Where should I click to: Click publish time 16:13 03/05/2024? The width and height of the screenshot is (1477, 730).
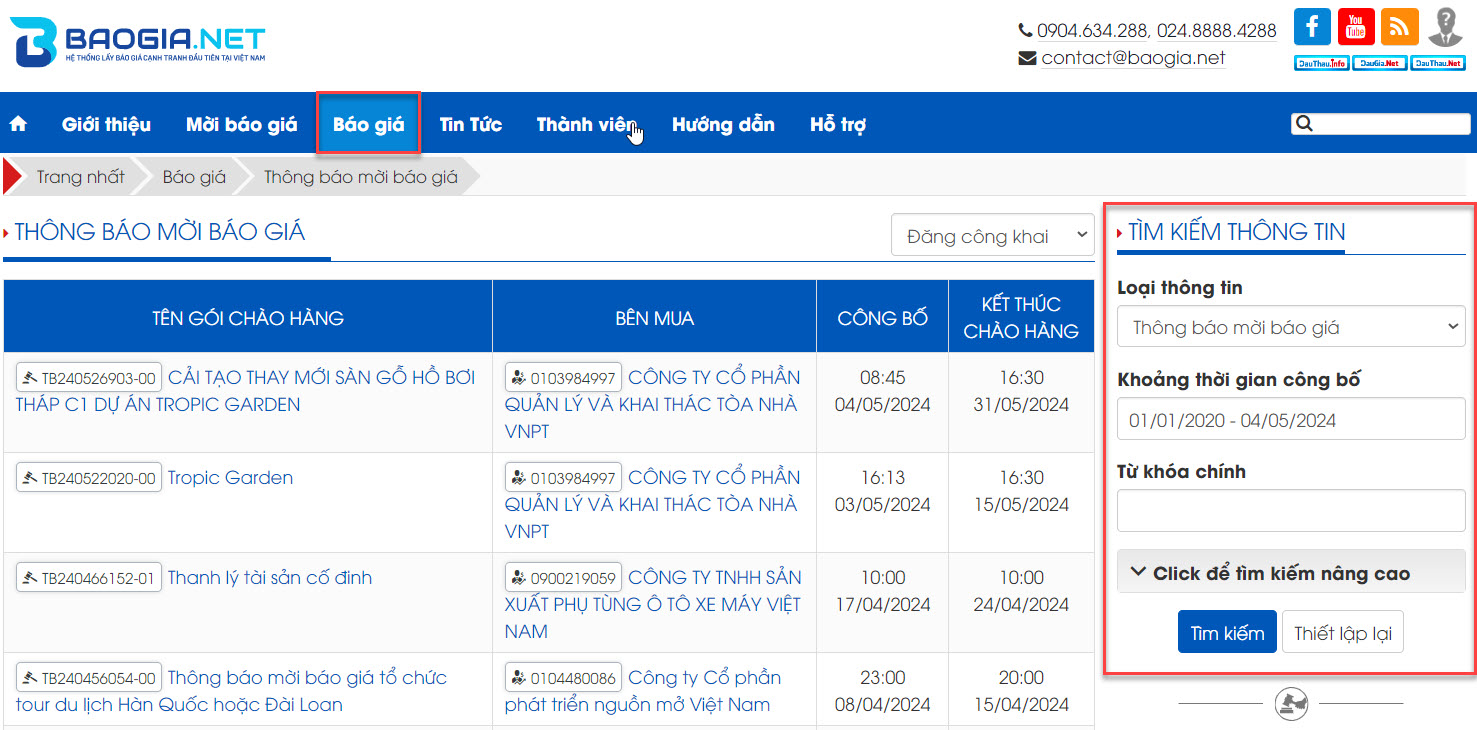(x=883, y=491)
